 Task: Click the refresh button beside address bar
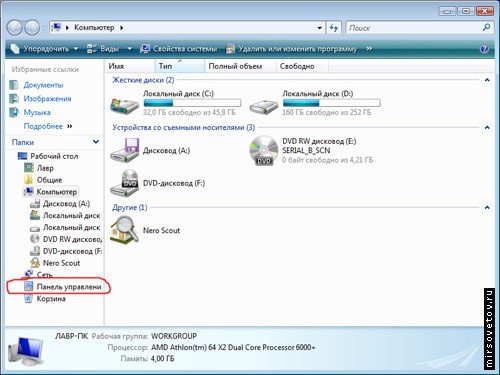click(x=333, y=28)
